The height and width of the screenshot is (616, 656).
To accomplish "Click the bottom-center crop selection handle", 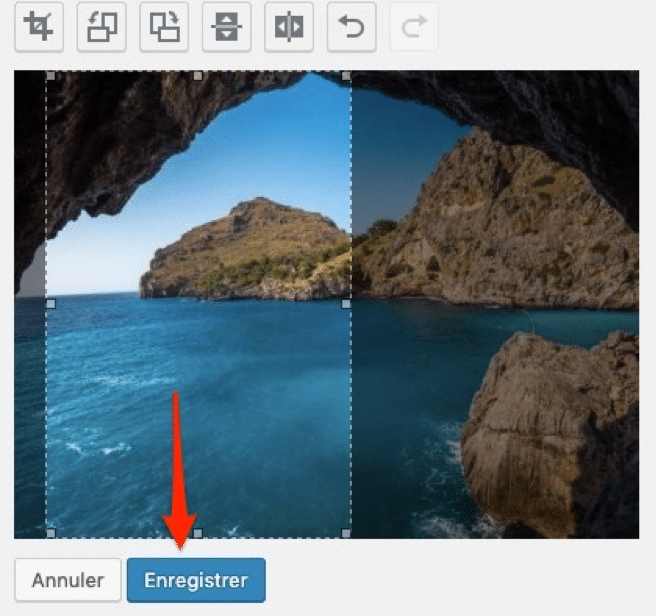I will click(x=198, y=533).
